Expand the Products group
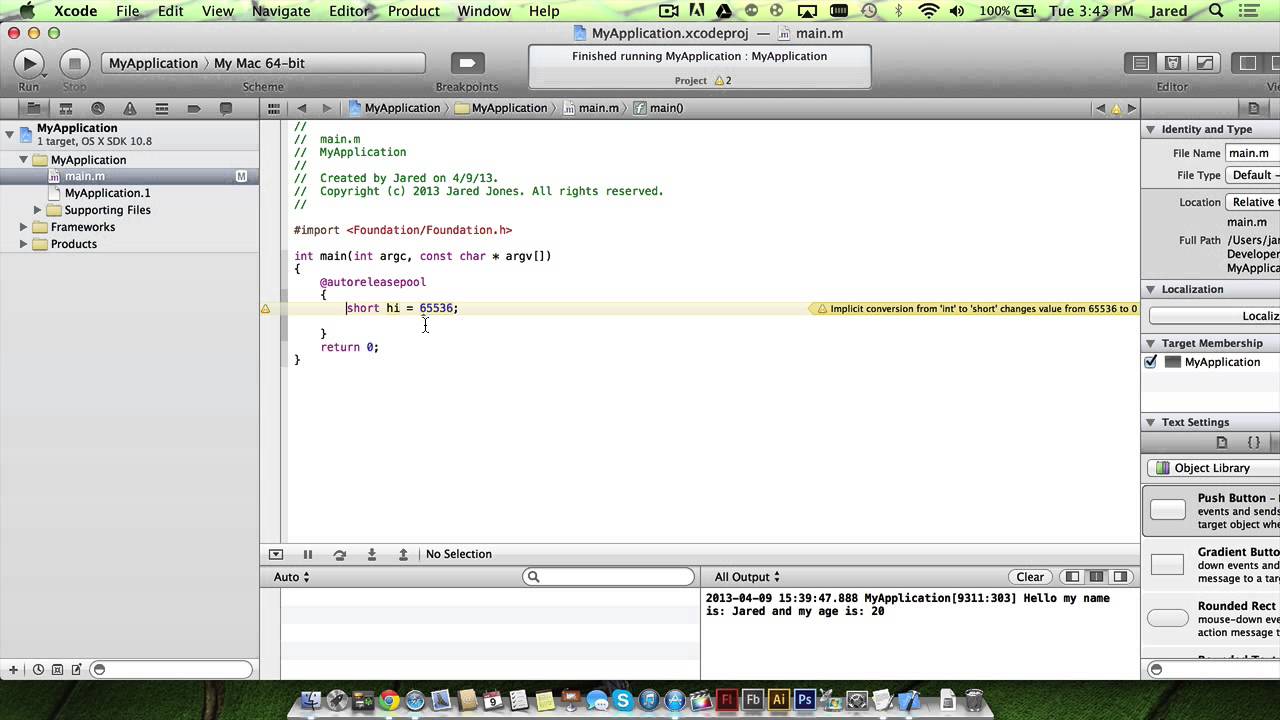The width and height of the screenshot is (1280, 720). pos(23,244)
